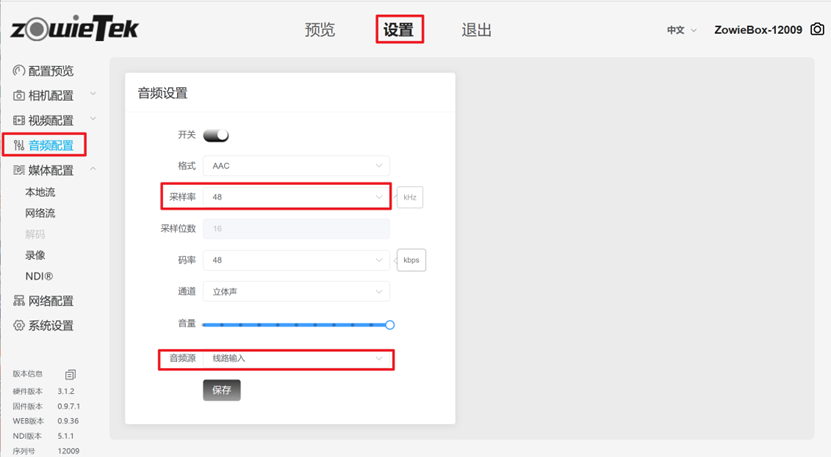Click the 网络配置 network icon in sidebar
The height and width of the screenshot is (457, 831).
click(18, 301)
